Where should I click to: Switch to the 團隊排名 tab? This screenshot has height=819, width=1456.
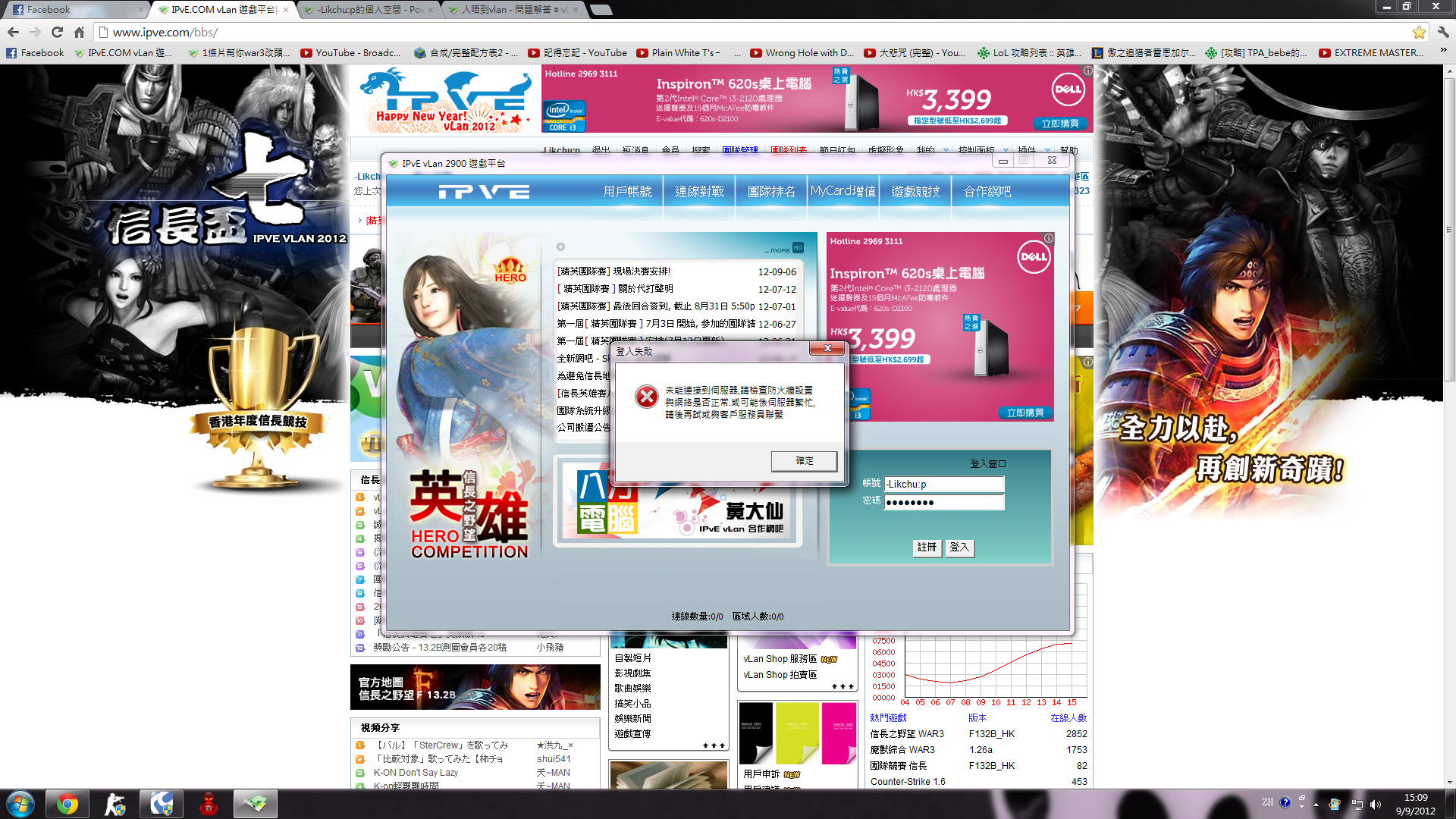pyautogui.click(x=771, y=192)
